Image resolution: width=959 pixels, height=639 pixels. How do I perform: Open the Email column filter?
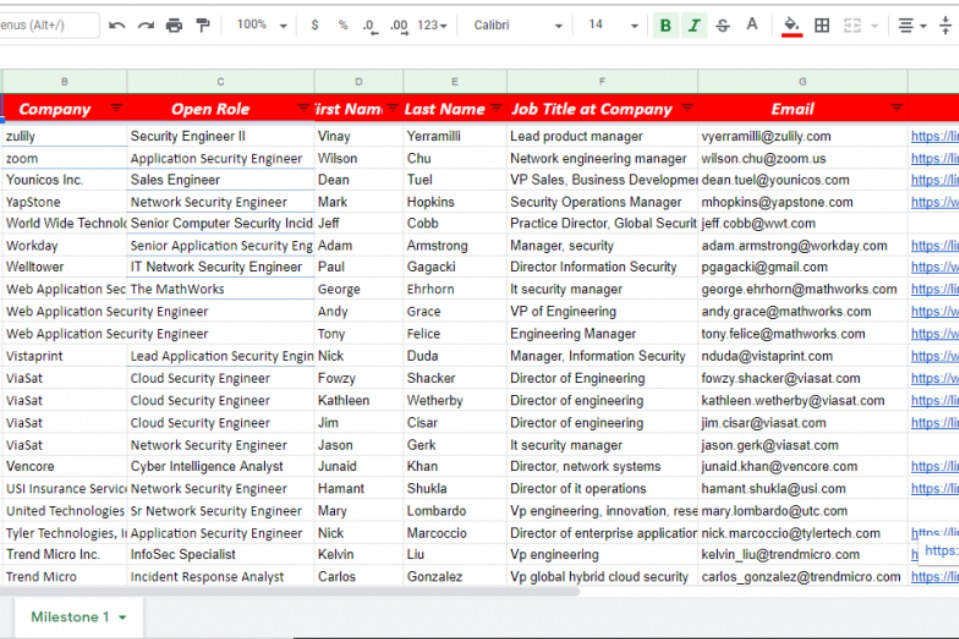pyautogui.click(x=897, y=108)
